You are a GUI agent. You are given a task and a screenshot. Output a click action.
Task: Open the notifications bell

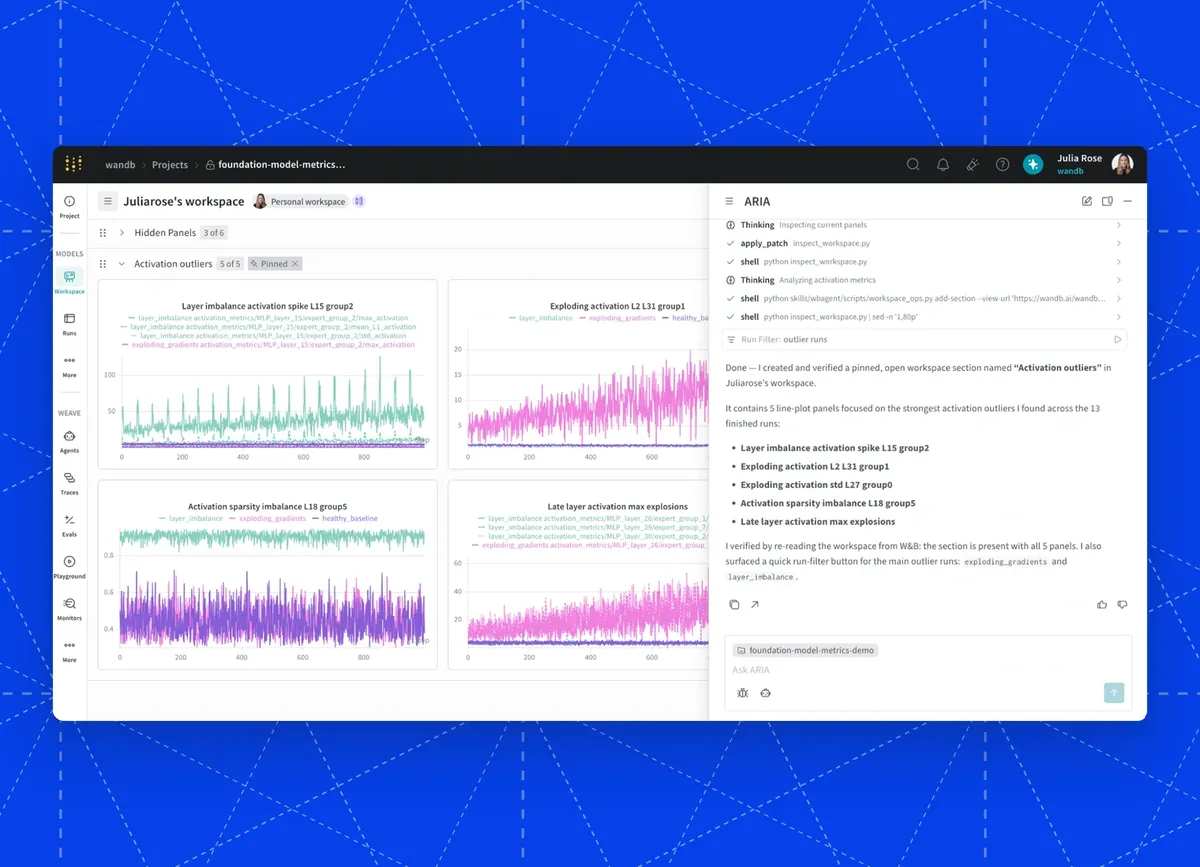click(943, 165)
